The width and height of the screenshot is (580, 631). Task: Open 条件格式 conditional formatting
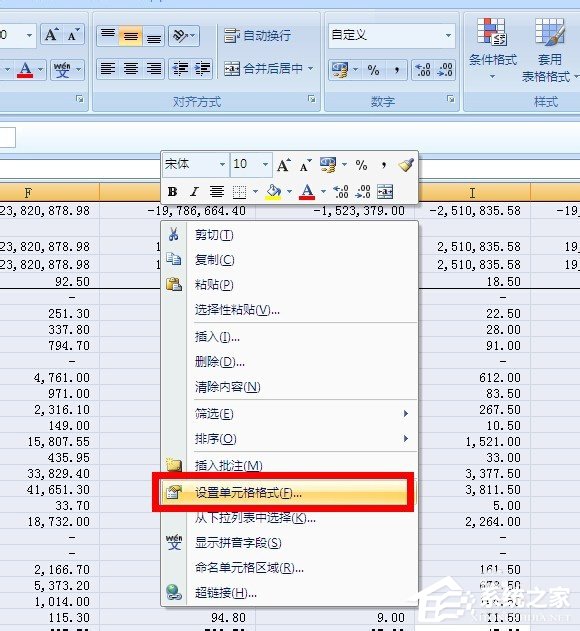click(x=492, y=48)
